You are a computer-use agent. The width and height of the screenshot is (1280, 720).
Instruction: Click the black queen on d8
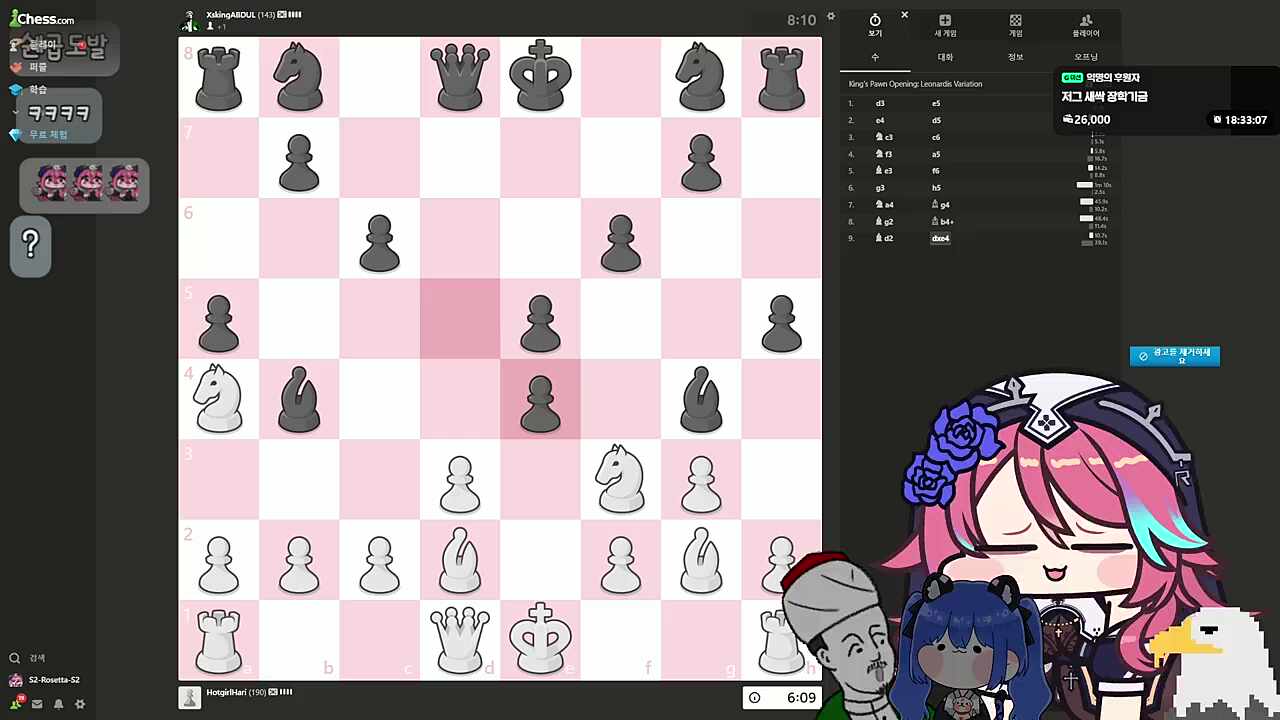point(460,77)
